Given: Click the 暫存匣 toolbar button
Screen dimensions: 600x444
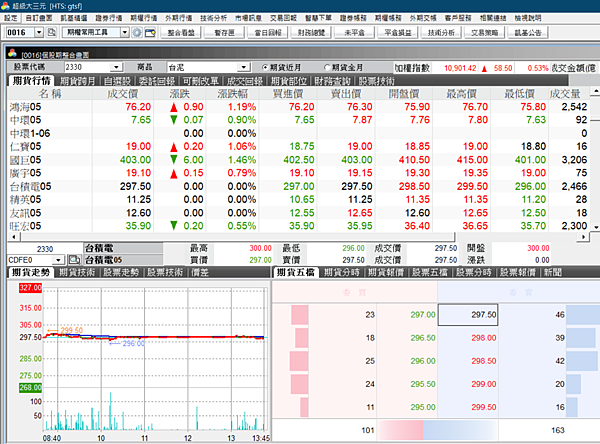Looking at the screenshot, I should click(x=224, y=33).
